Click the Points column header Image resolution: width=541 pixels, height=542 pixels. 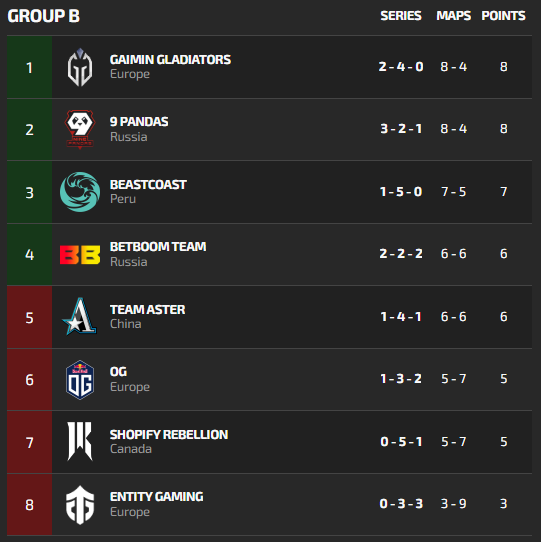click(x=503, y=16)
